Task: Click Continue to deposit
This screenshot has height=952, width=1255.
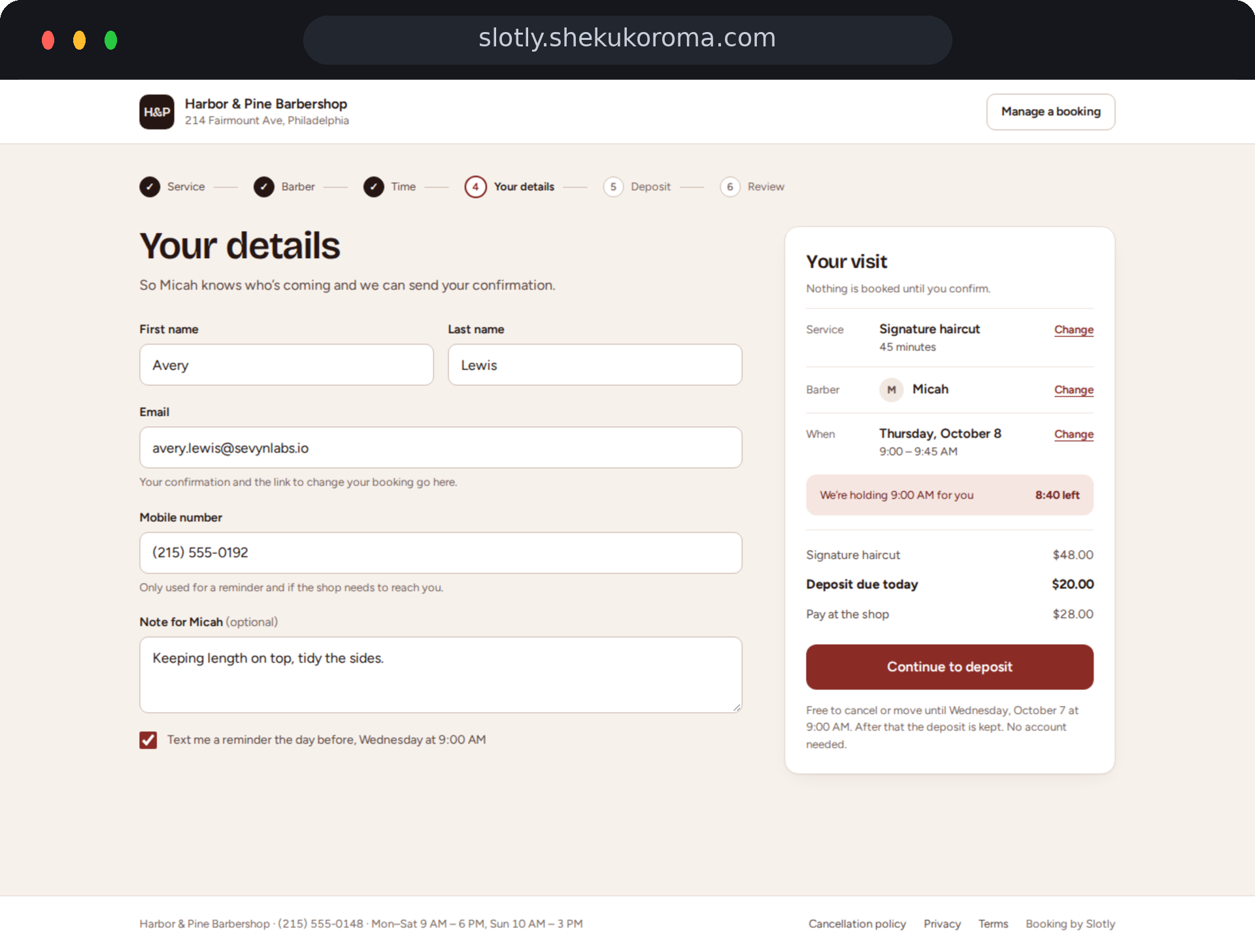Action: pyautogui.click(x=950, y=667)
